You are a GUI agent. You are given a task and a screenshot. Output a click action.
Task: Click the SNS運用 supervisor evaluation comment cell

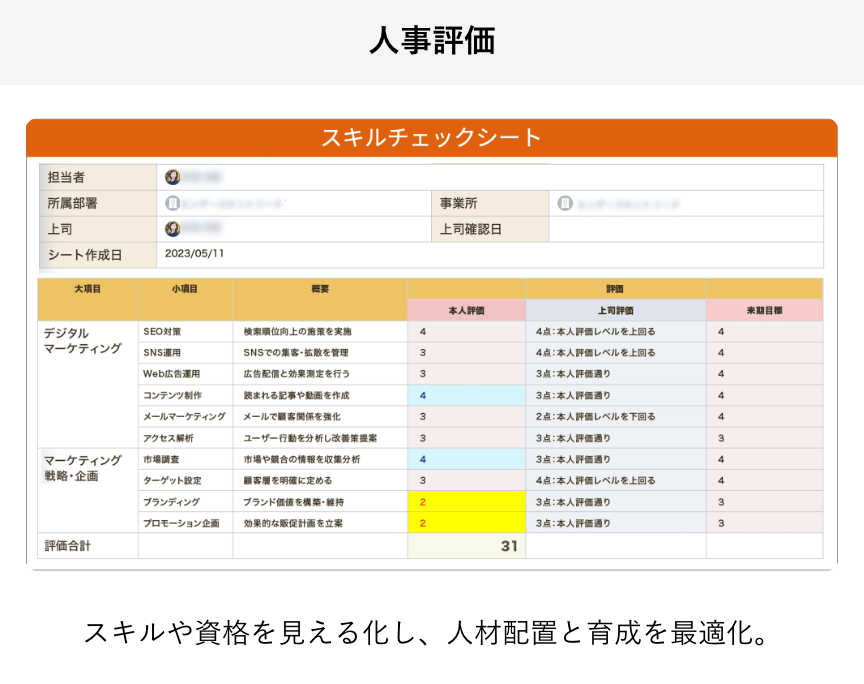615,351
